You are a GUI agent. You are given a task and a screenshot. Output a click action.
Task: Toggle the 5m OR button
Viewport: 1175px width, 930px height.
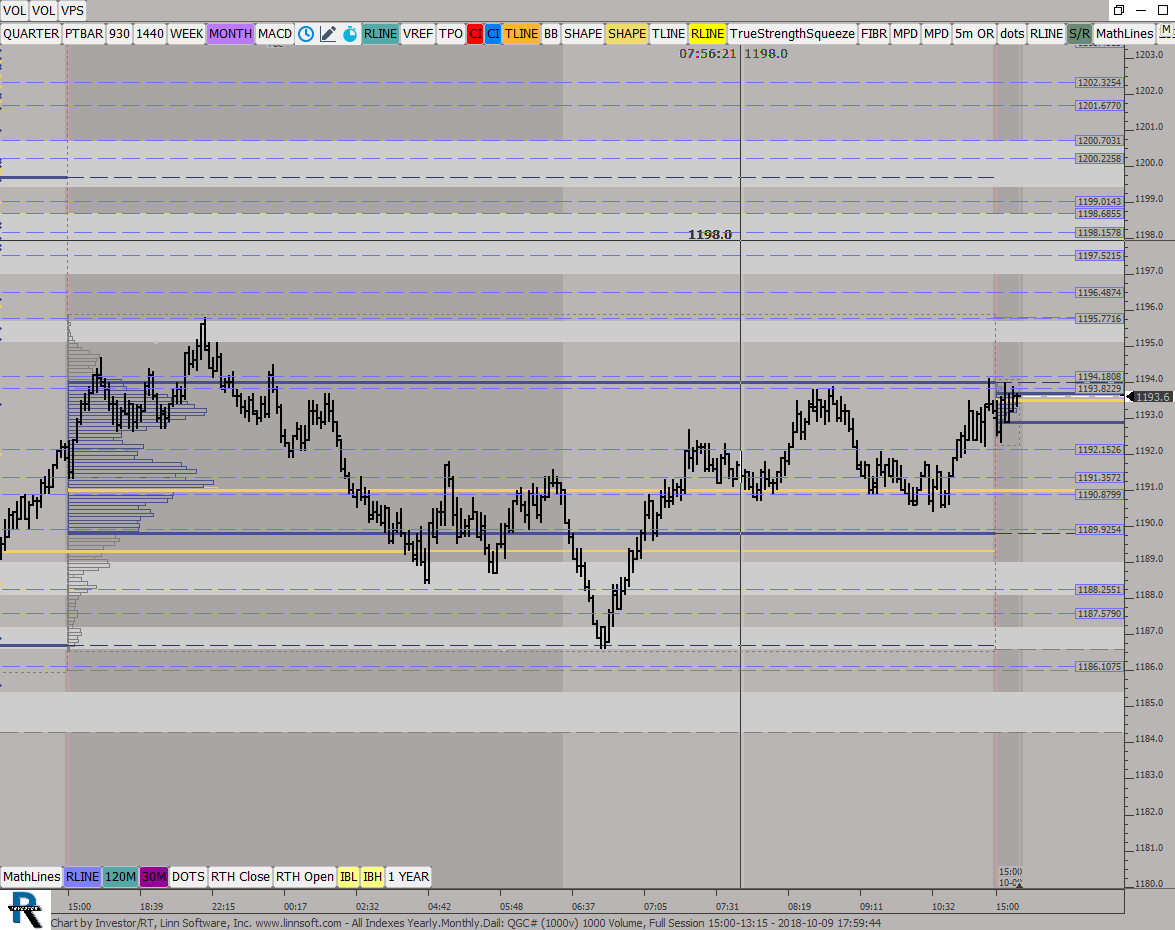coord(974,34)
